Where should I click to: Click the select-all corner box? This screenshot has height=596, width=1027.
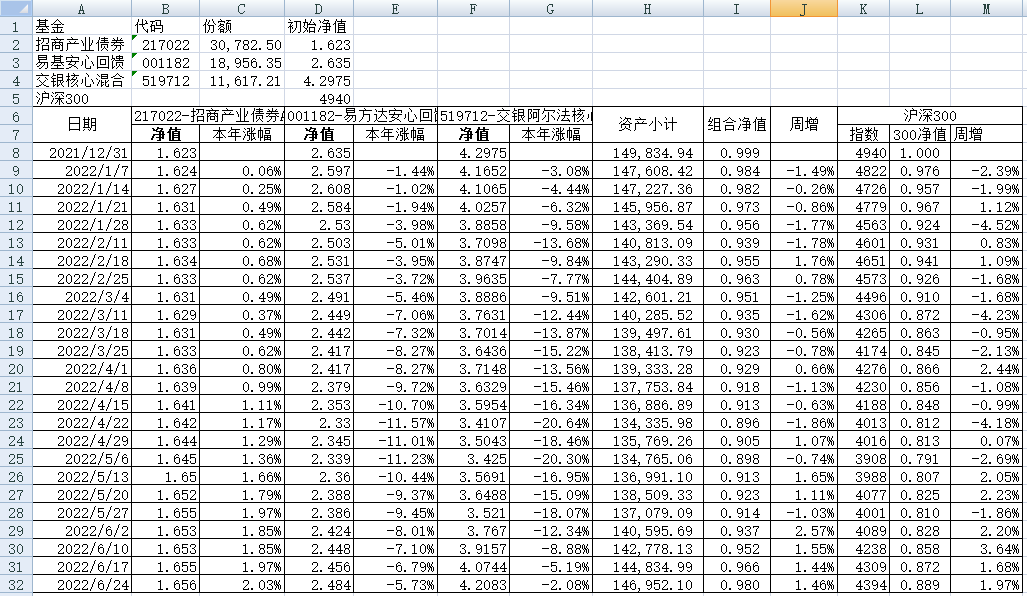pos(16,8)
